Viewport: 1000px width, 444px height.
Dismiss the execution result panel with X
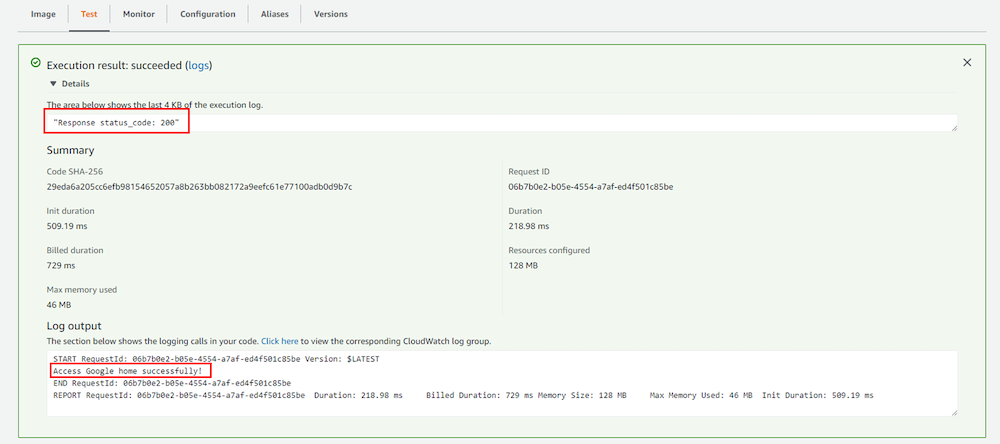(x=967, y=62)
